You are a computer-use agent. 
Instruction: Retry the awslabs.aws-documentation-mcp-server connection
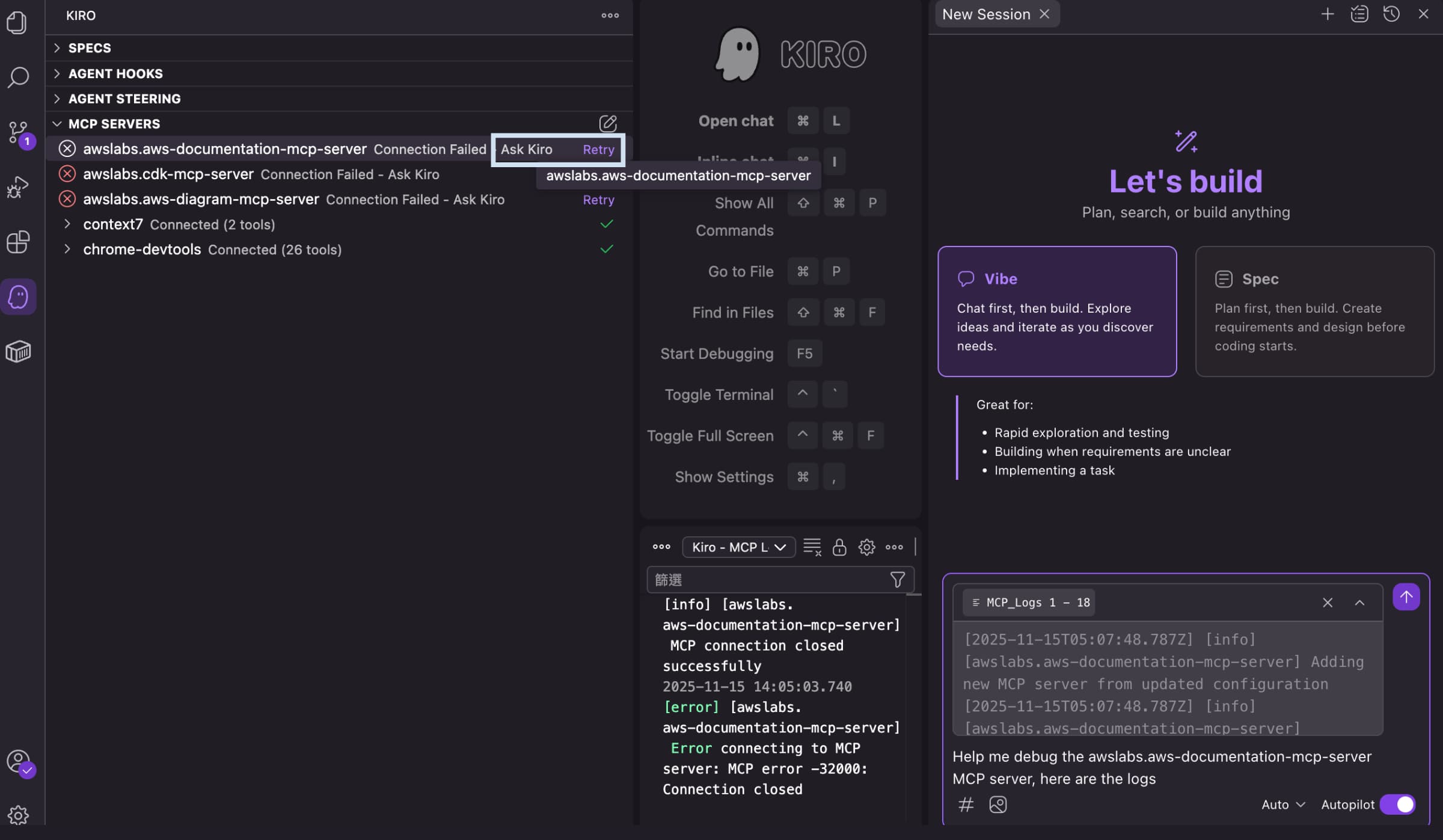coord(598,149)
